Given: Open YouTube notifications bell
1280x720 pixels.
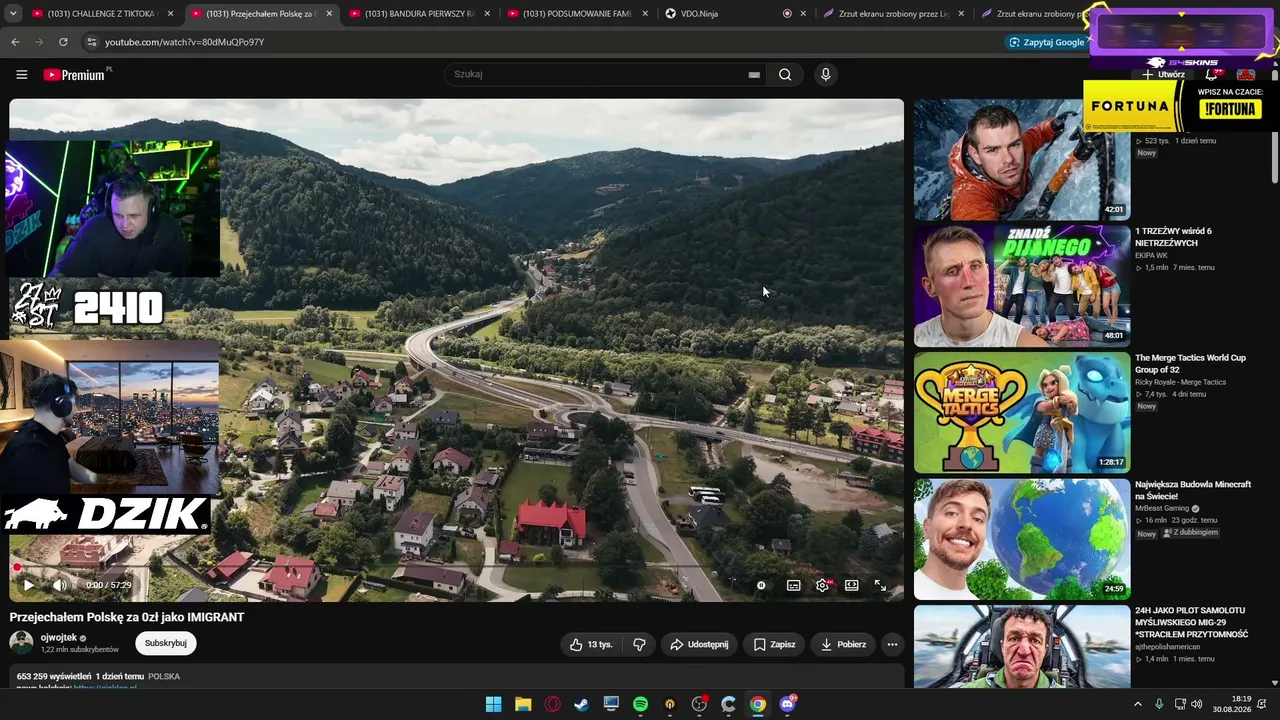Looking at the screenshot, I should point(1213,74).
